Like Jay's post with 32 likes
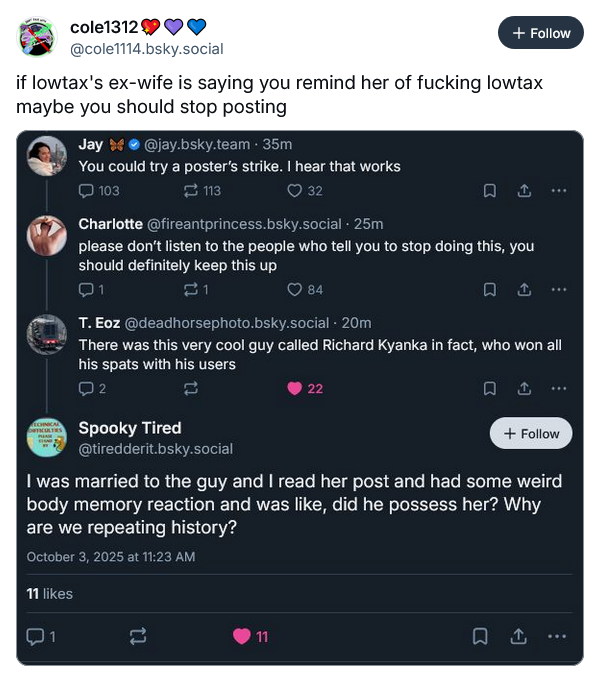 pos(294,191)
